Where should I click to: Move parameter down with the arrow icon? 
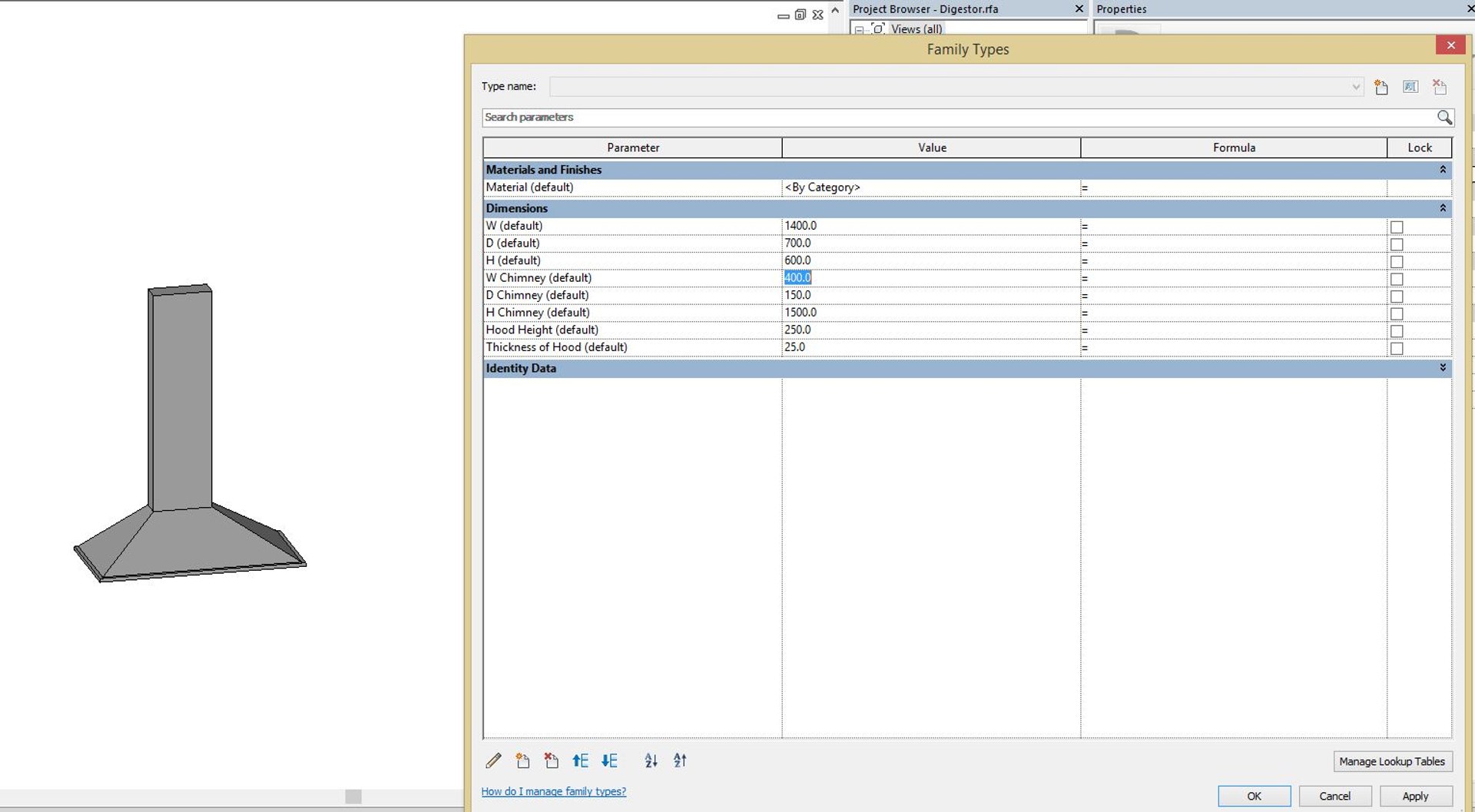coord(609,761)
